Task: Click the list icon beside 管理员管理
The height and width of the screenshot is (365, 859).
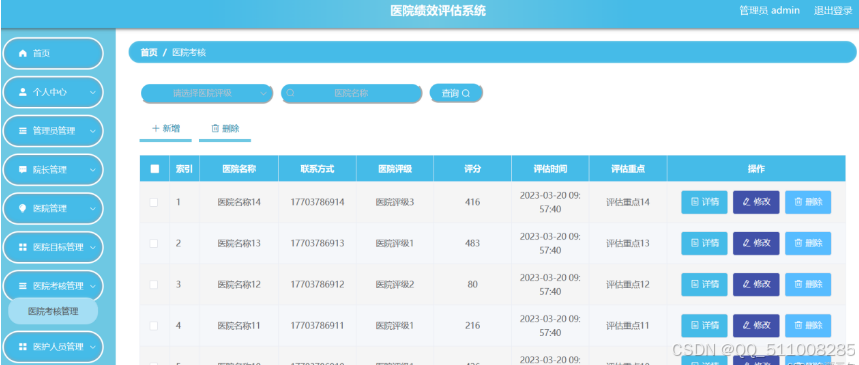Action: (22, 131)
